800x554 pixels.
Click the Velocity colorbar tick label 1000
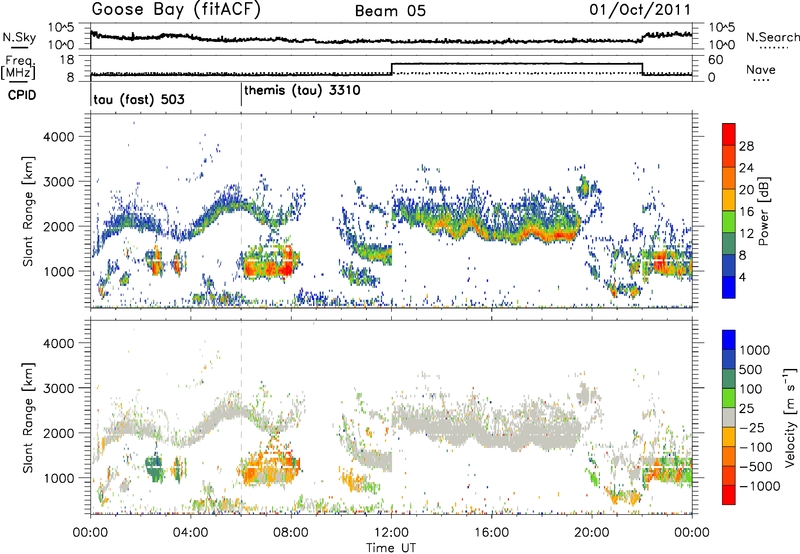[x=755, y=350]
